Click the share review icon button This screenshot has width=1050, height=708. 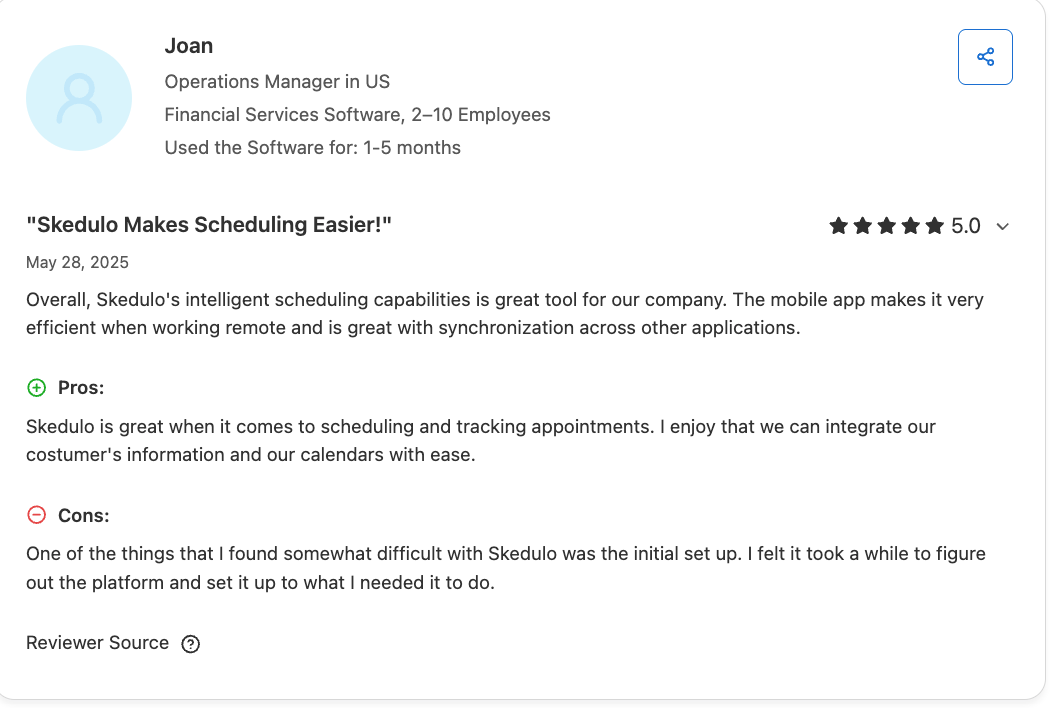click(x=985, y=57)
